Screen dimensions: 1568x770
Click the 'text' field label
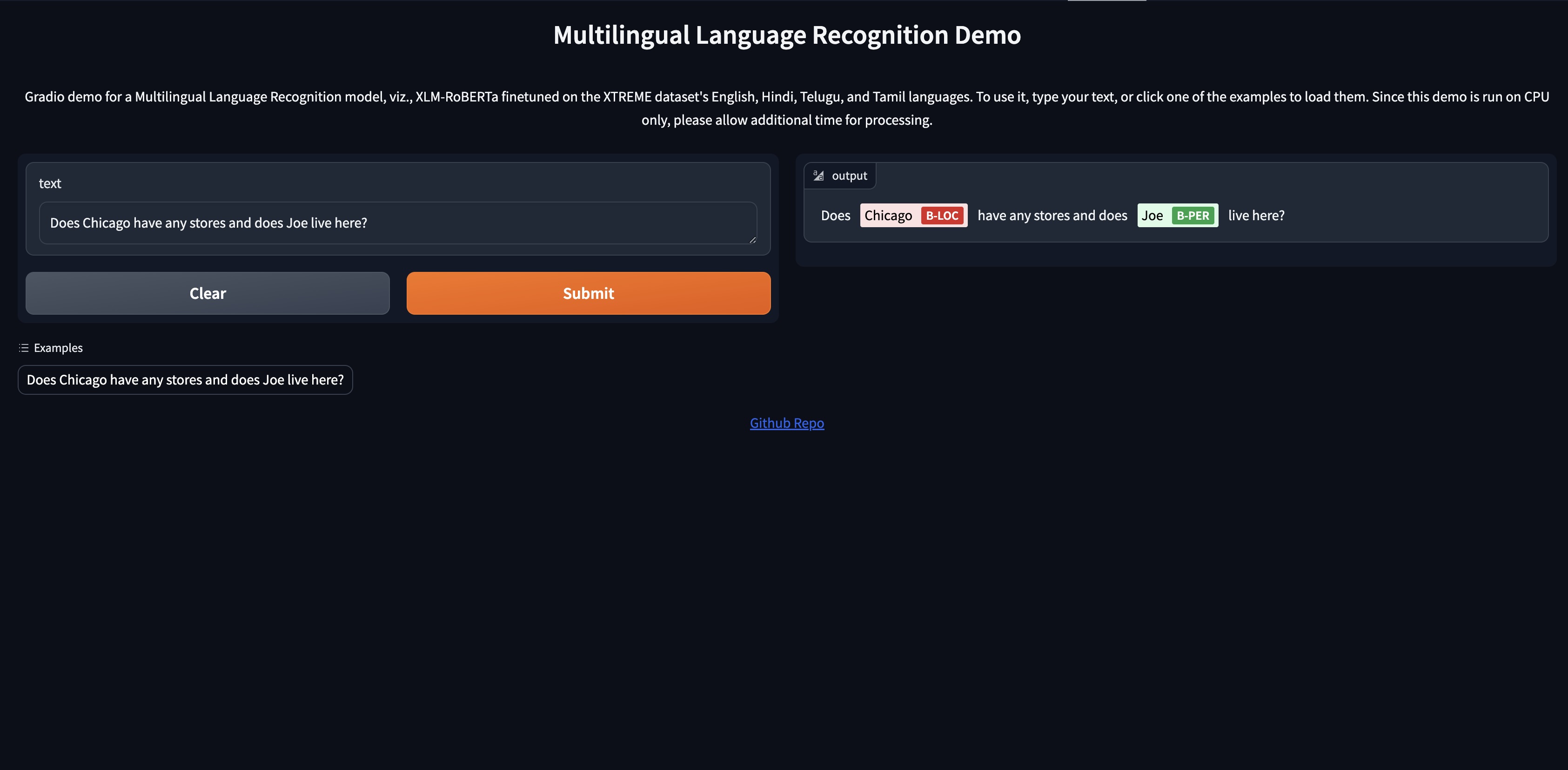point(50,183)
